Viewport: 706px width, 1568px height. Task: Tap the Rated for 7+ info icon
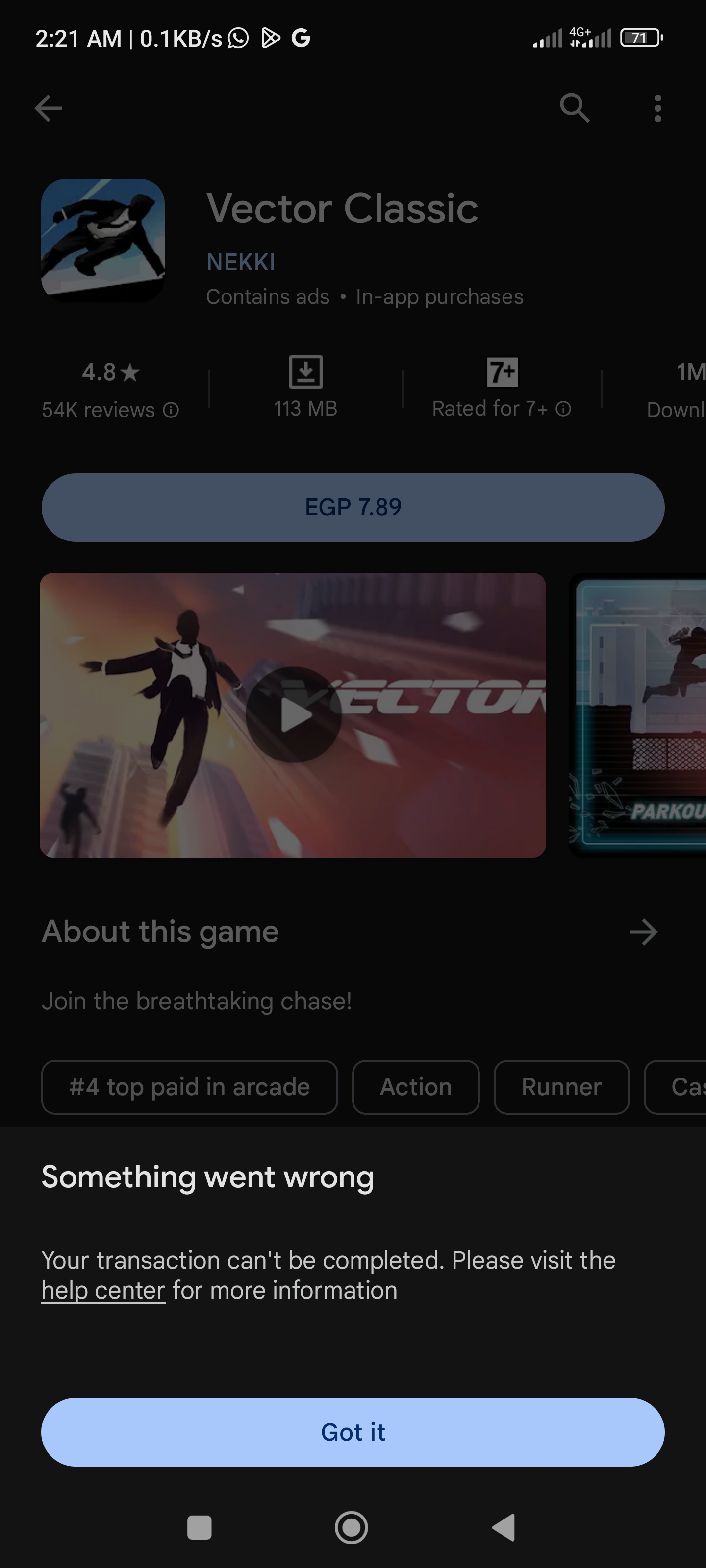point(563,409)
